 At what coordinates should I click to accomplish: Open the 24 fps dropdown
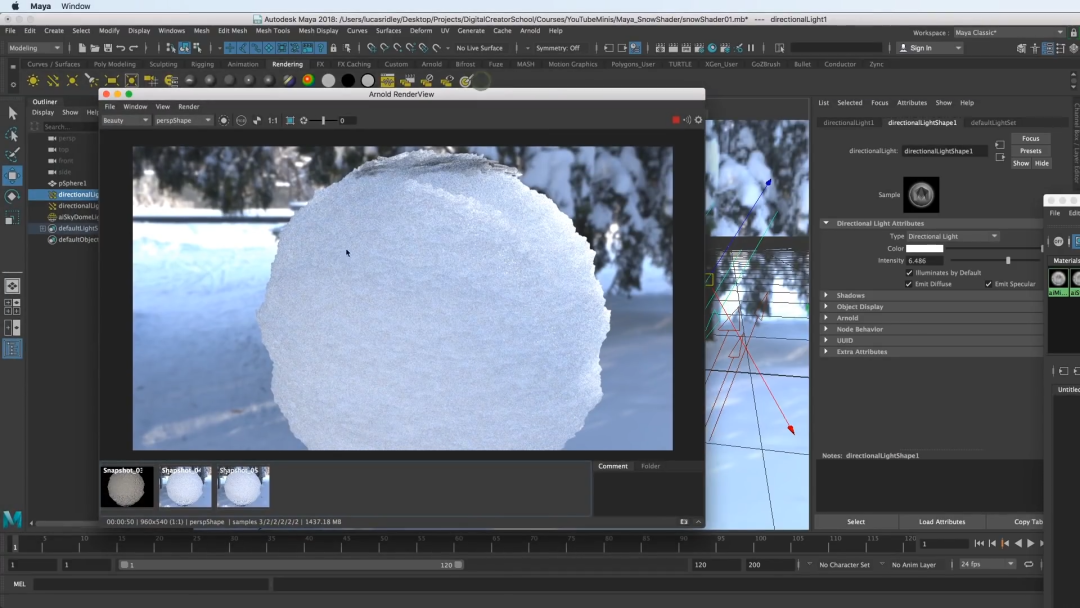point(987,564)
